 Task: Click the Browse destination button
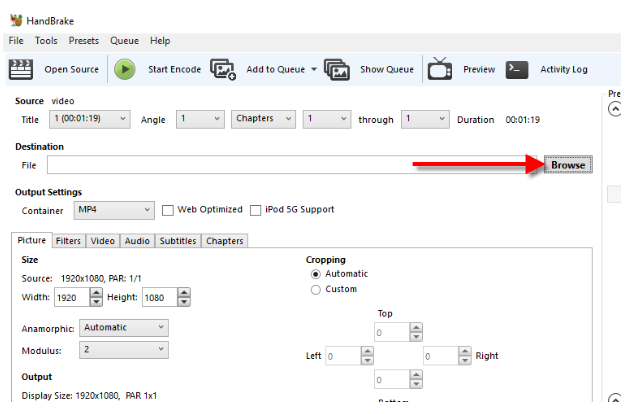568,165
